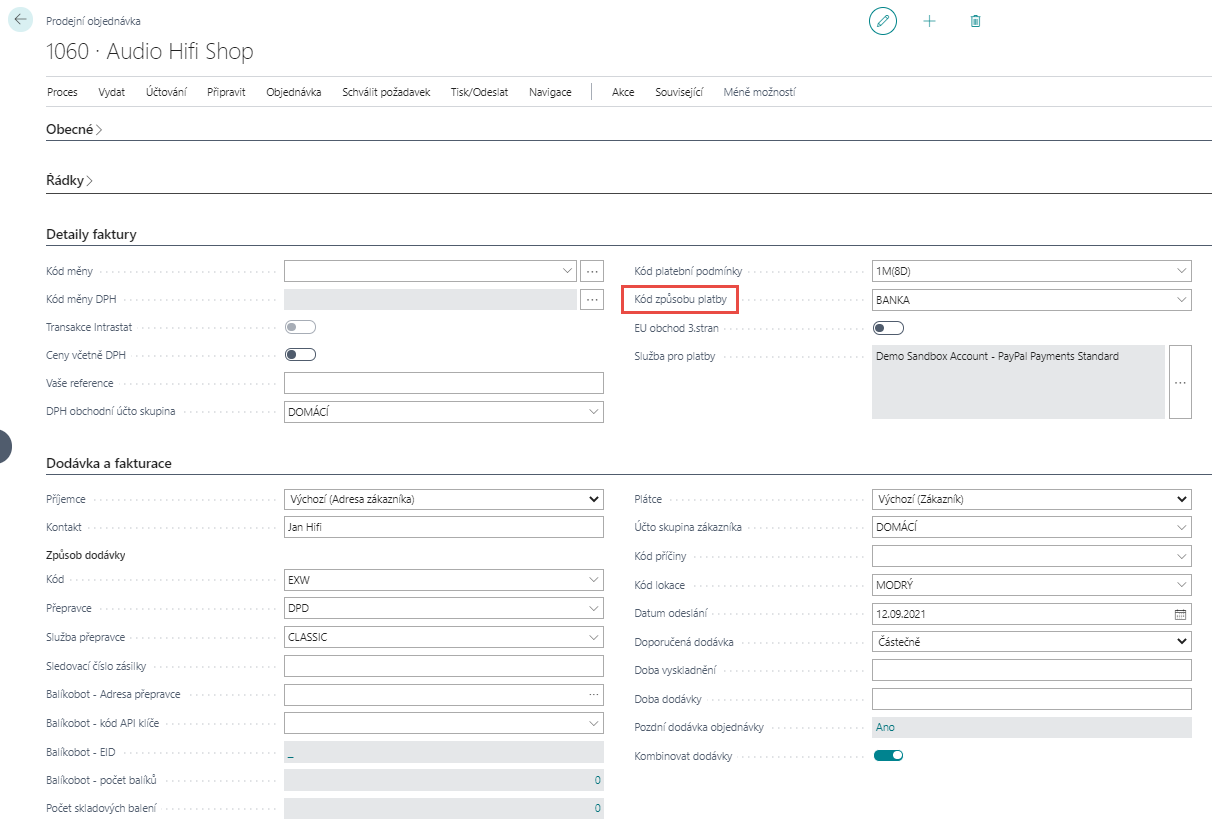The image size is (1212, 829).
Task: Click ellipsis button beside Kód měny DPH
Action: (x=592, y=299)
